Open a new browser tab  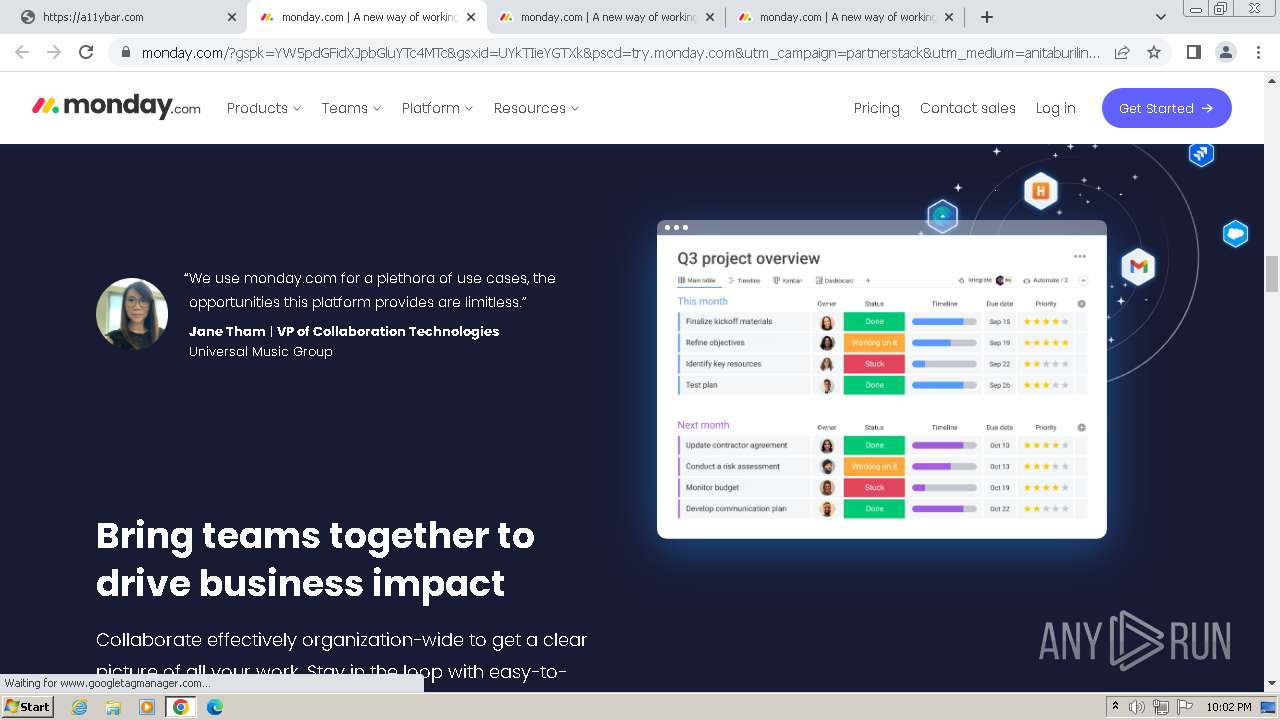pyautogui.click(x=987, y=17)
